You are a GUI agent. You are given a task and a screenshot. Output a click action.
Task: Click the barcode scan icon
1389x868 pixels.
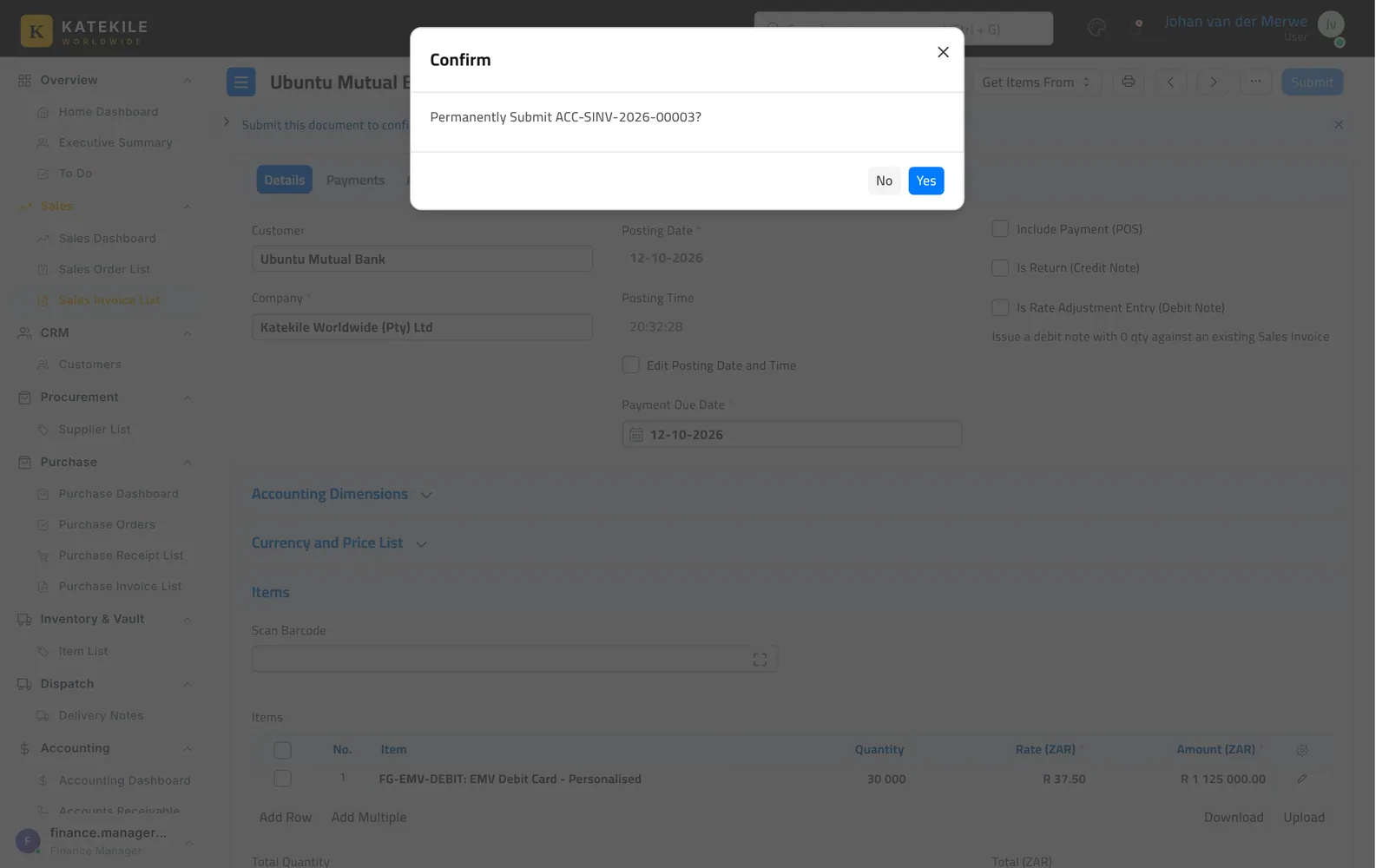760,660
